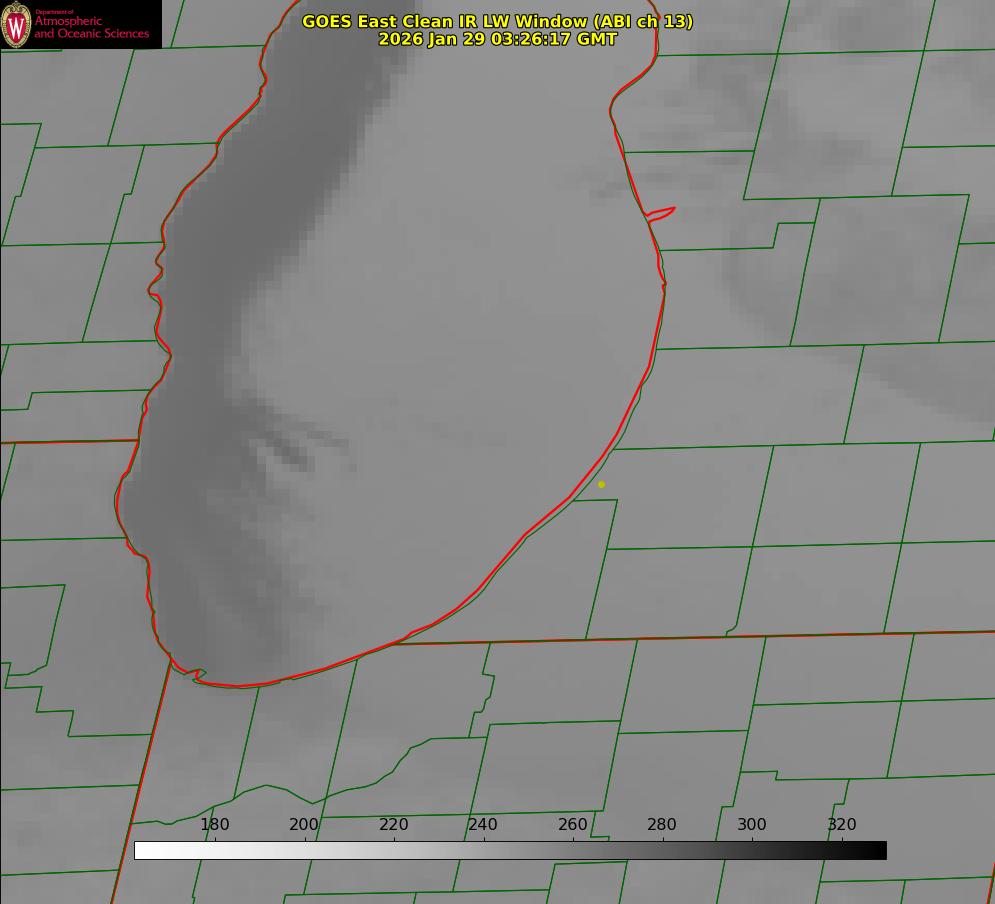Image resolution: width=995 pixels, height=904 pixels.
Task: Click the mid-gray center of the colorbar
Action: [510, 850]
